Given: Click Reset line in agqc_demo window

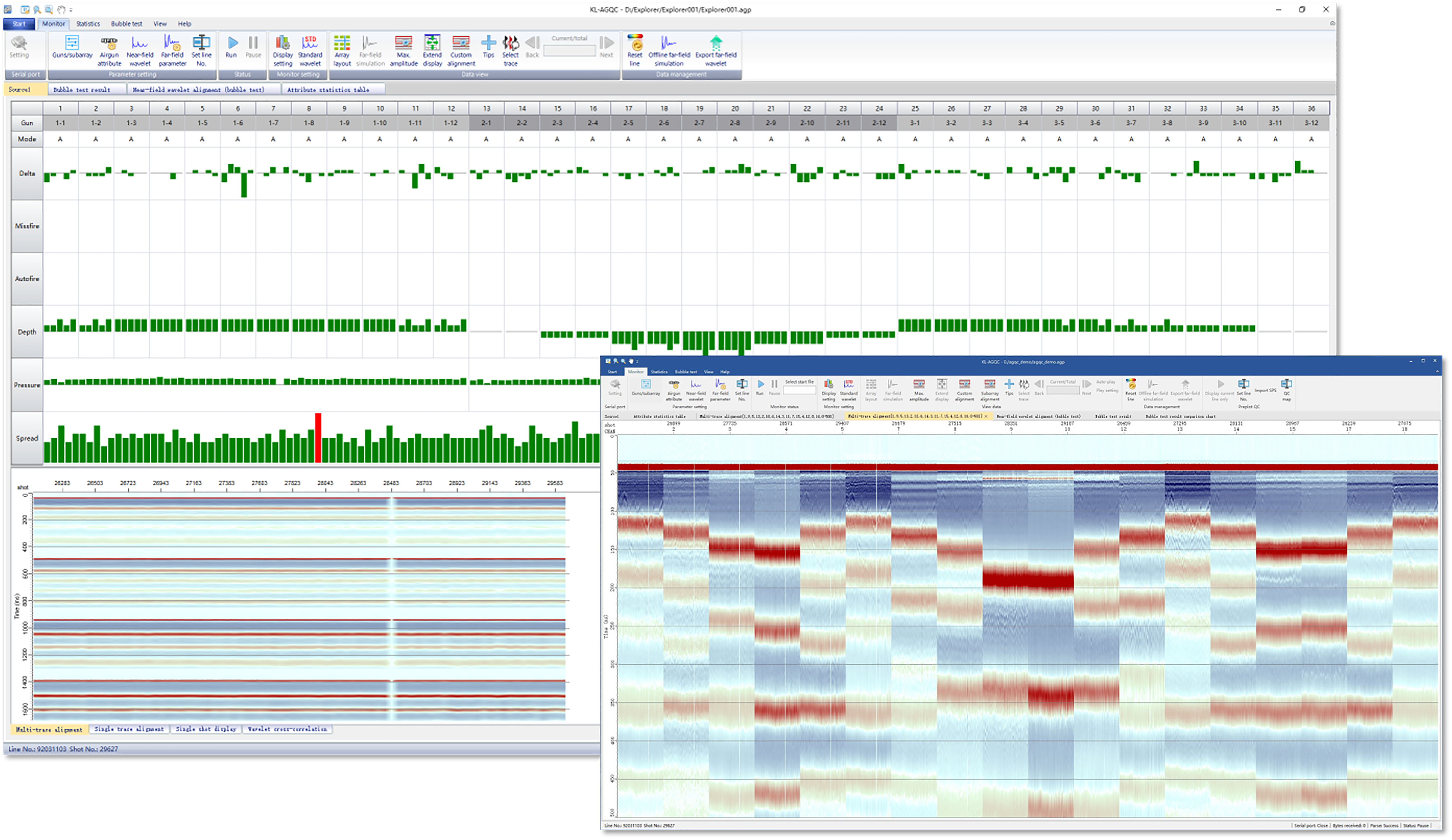Looking at the screenshot, I should point(1131,390).
